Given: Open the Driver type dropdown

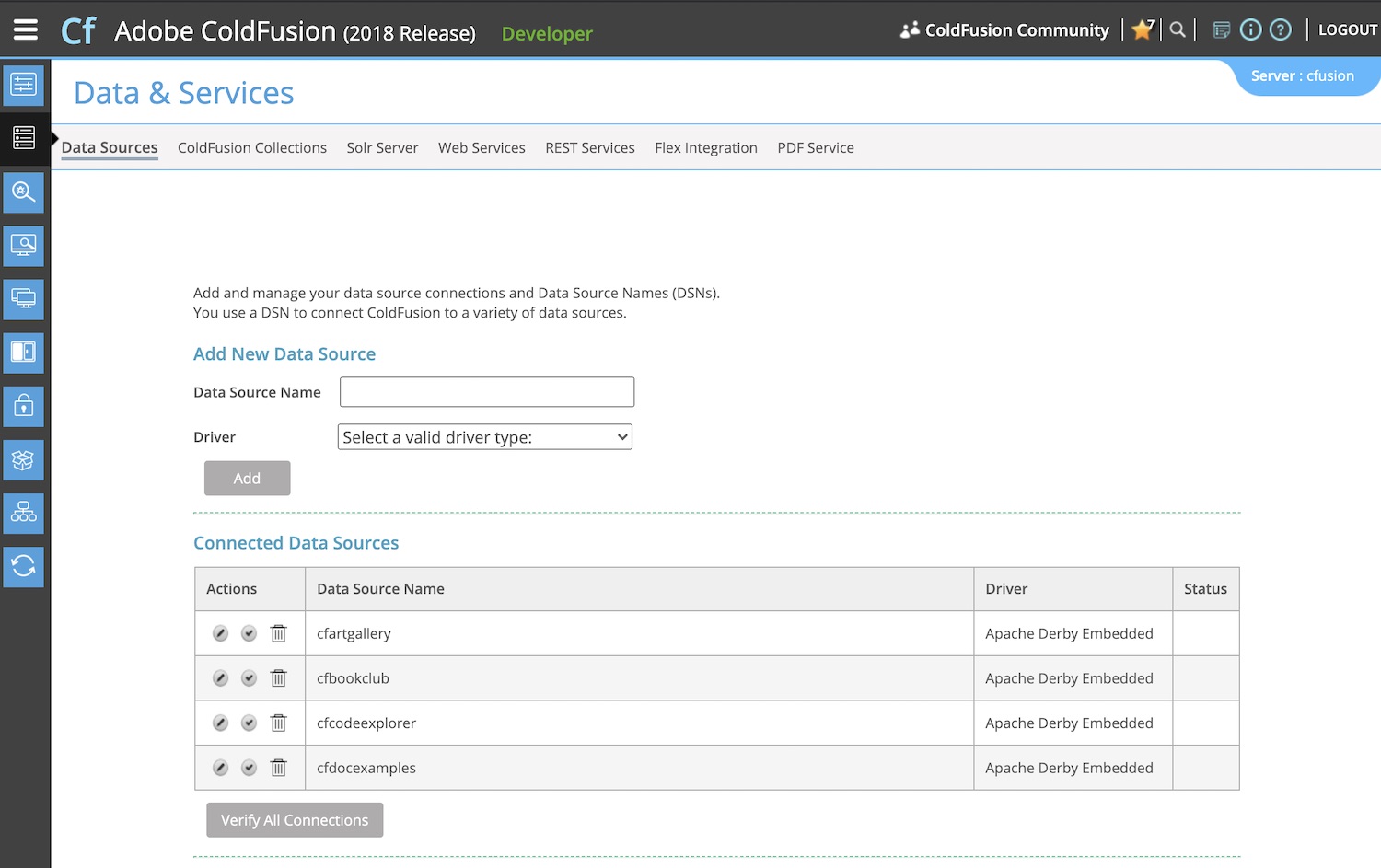Looking at the screenshot, I should point(485,437).
